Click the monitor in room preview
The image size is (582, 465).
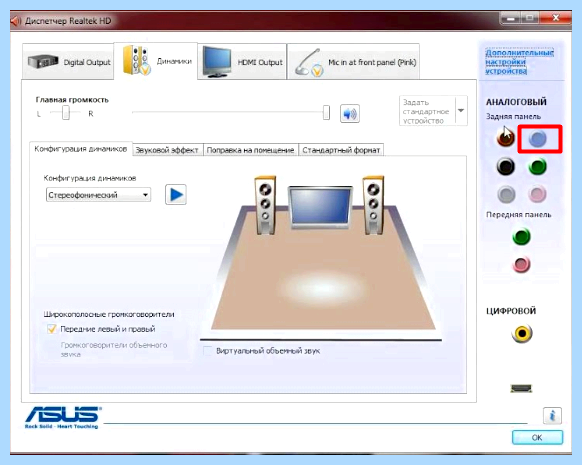[x=320, y=208]
